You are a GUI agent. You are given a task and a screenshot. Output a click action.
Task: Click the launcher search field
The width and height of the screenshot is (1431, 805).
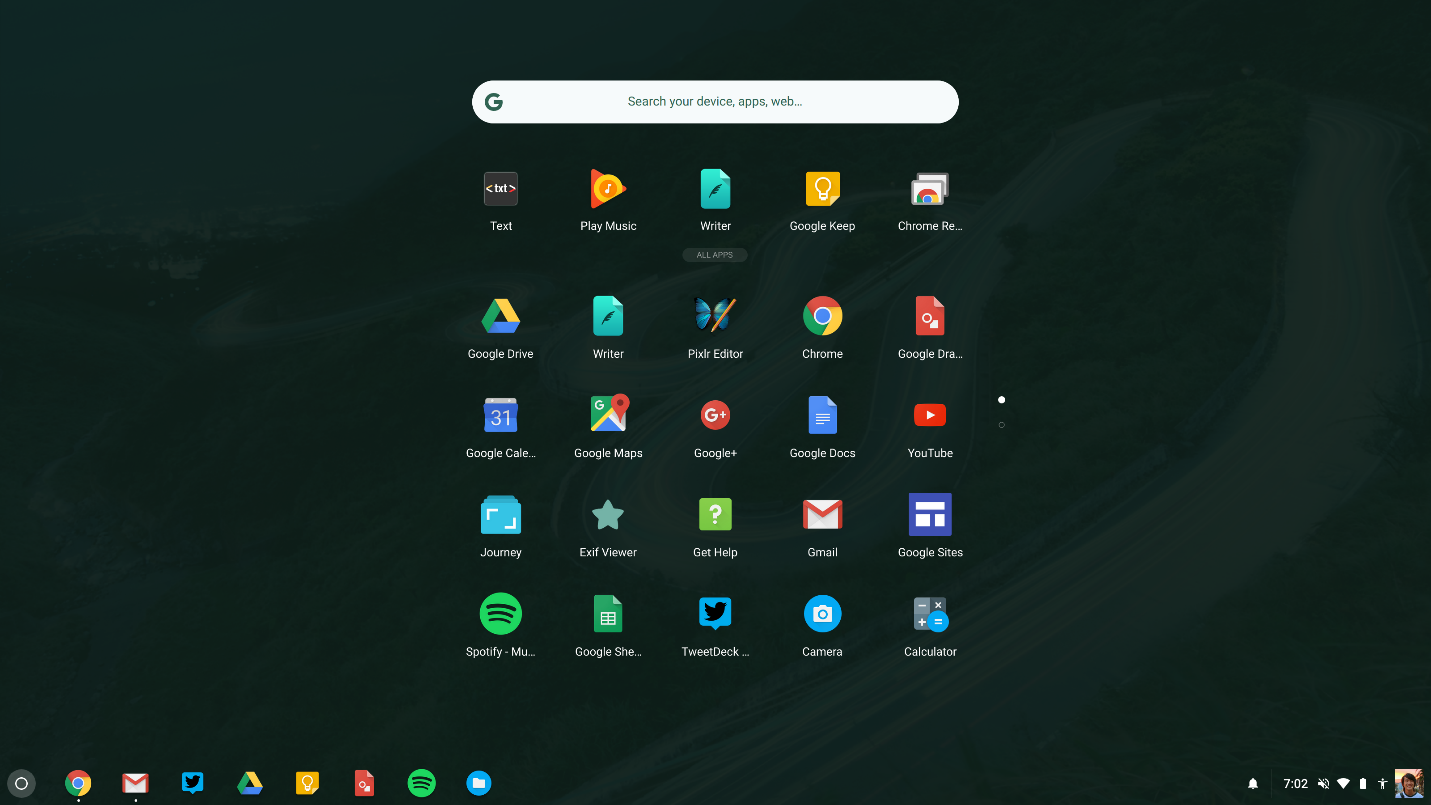pos(715,102)
